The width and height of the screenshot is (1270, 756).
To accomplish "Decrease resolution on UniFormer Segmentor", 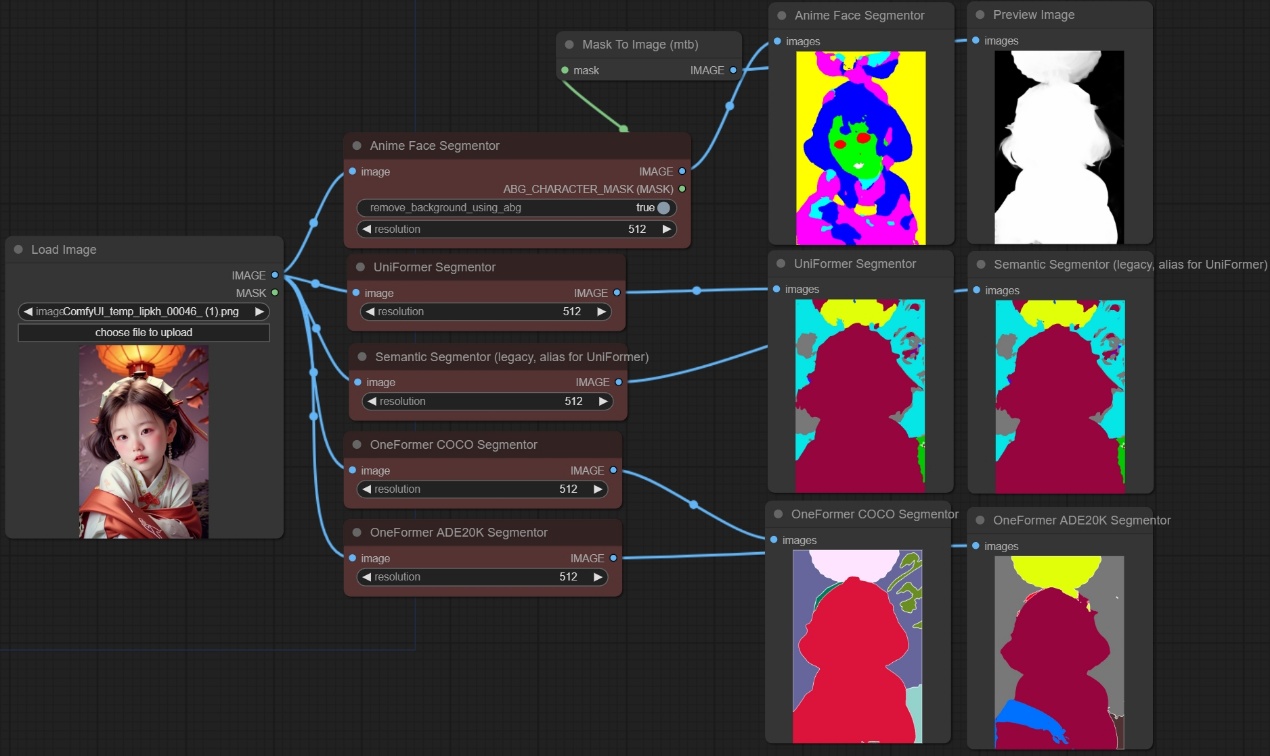I will (x=370, y=311).
